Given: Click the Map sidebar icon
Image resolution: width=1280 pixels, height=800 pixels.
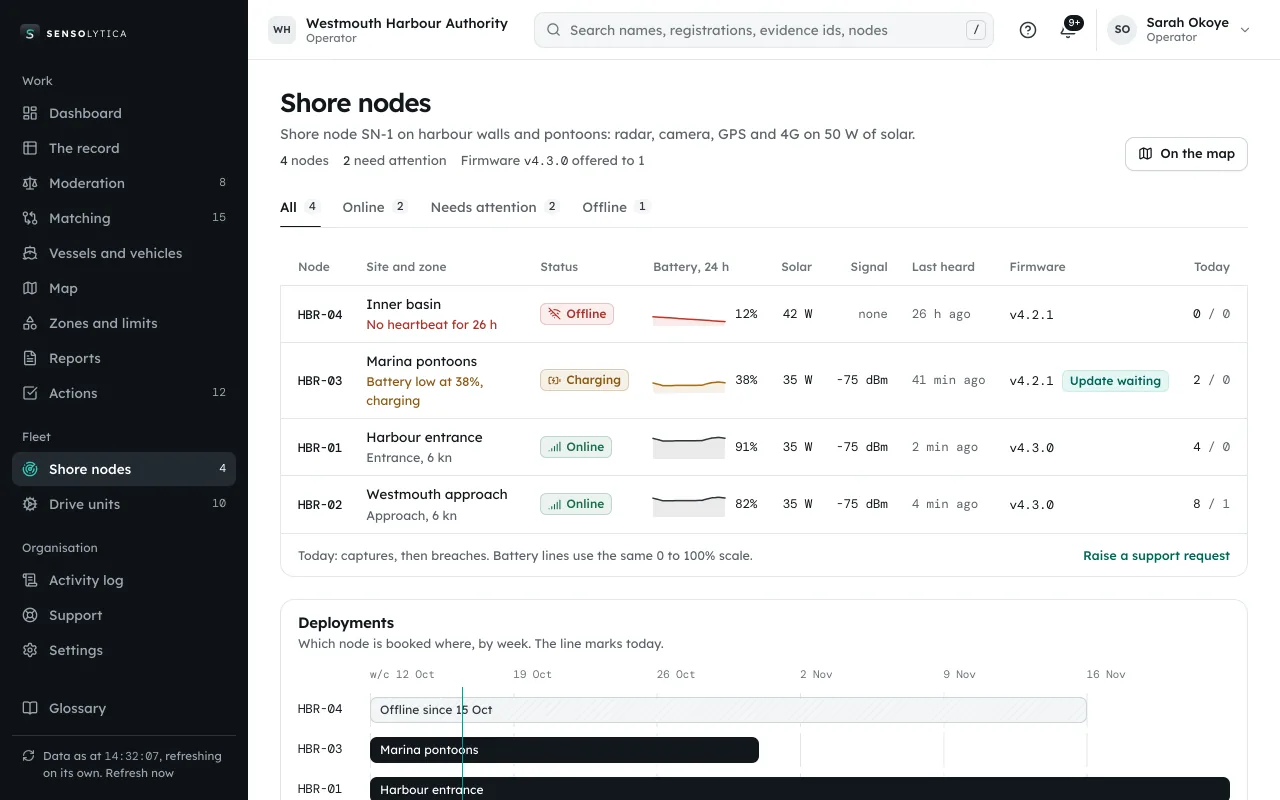Looking at the screenshot, I should (x=30, y=288).
